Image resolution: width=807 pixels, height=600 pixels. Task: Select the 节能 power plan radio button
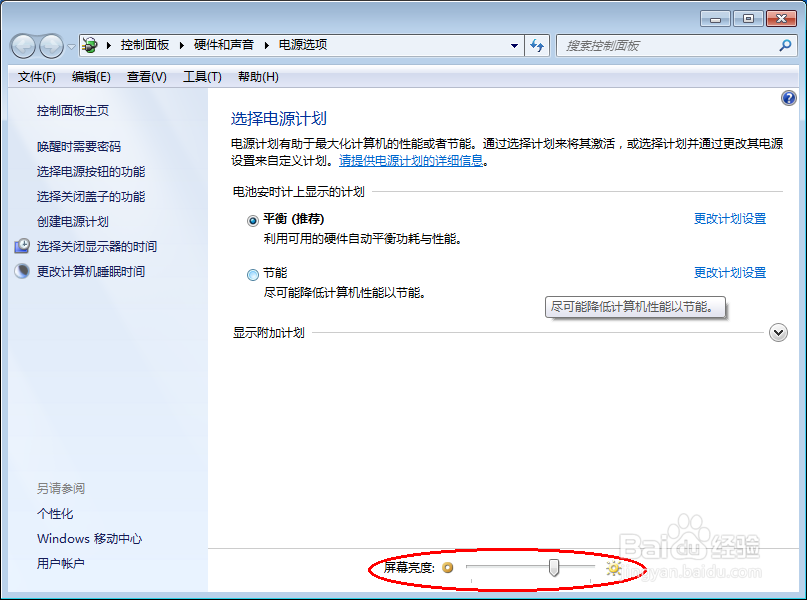coord(253,275)
